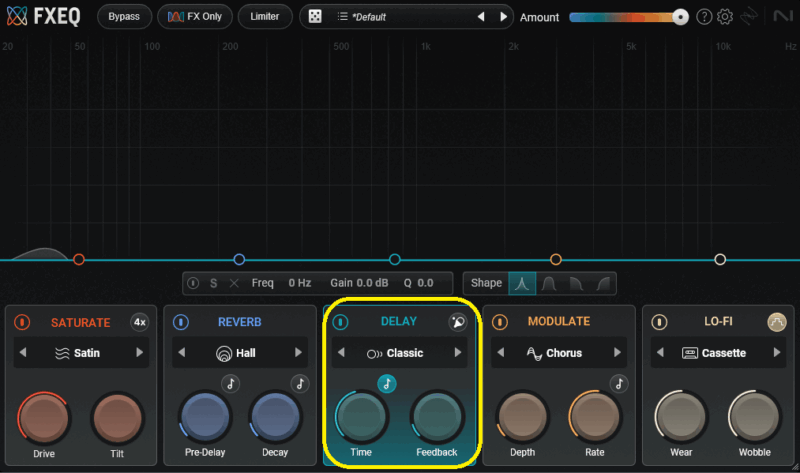Image resolution: width=800 pixels, height=473 pixels.
Task: Switch to previous Modulate type before Chorus
Action: click(502, 353)
